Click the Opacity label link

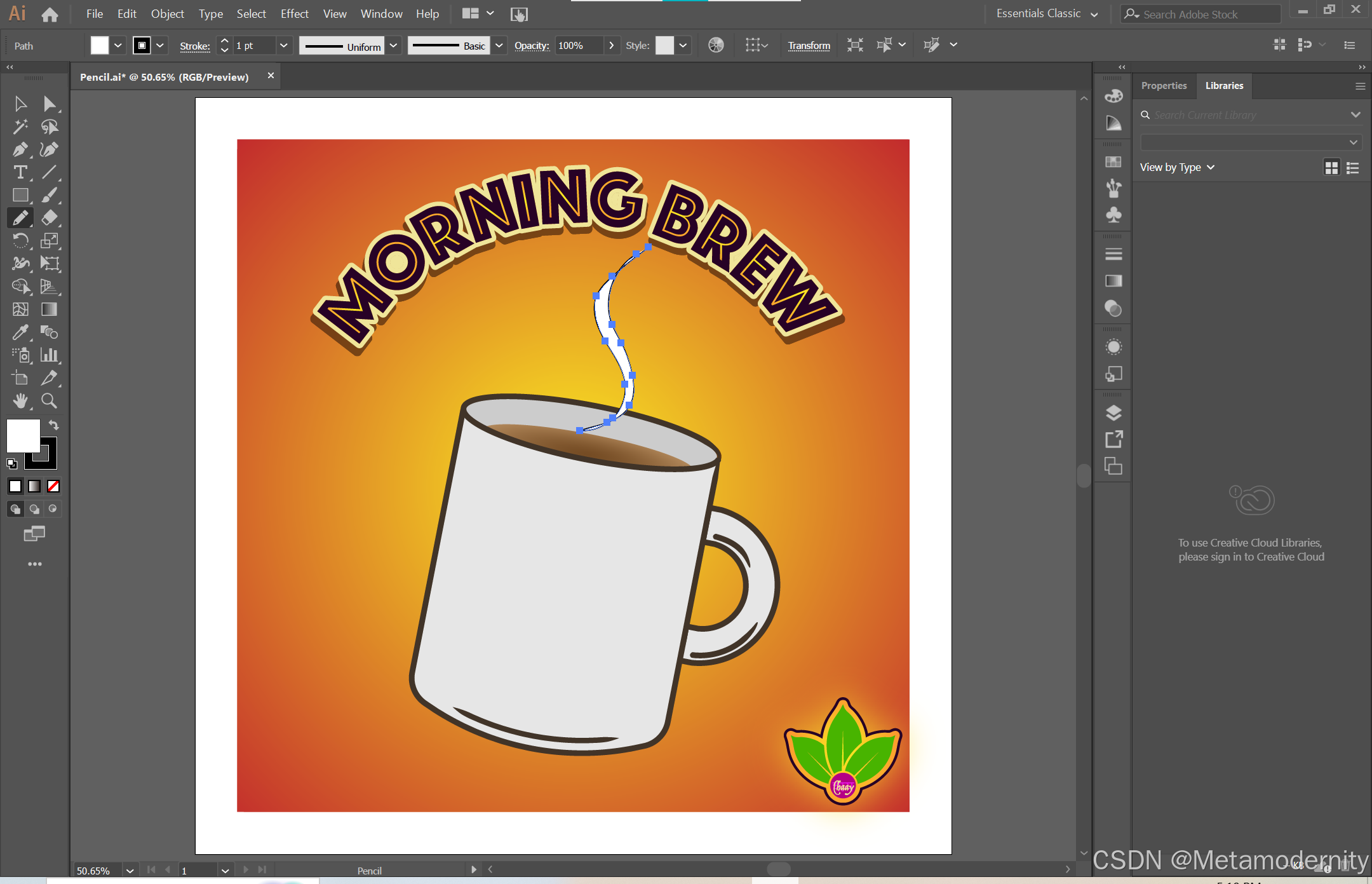[x=531, y=46]
